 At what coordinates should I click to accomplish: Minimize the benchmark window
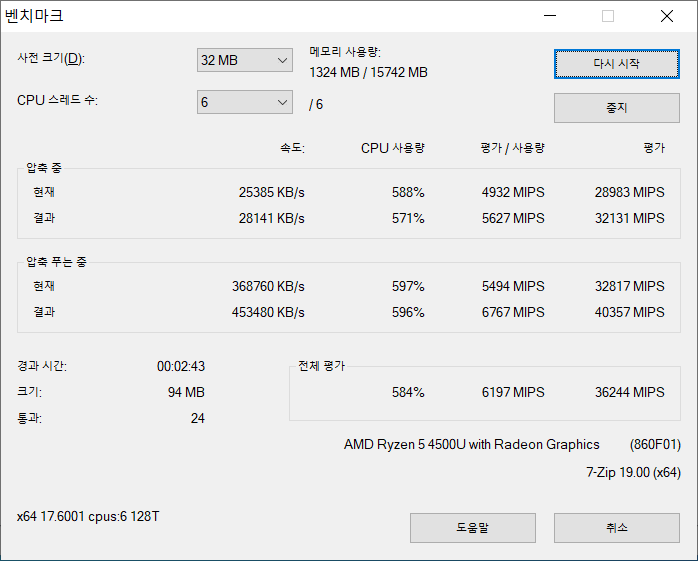(x=550, y=16)
